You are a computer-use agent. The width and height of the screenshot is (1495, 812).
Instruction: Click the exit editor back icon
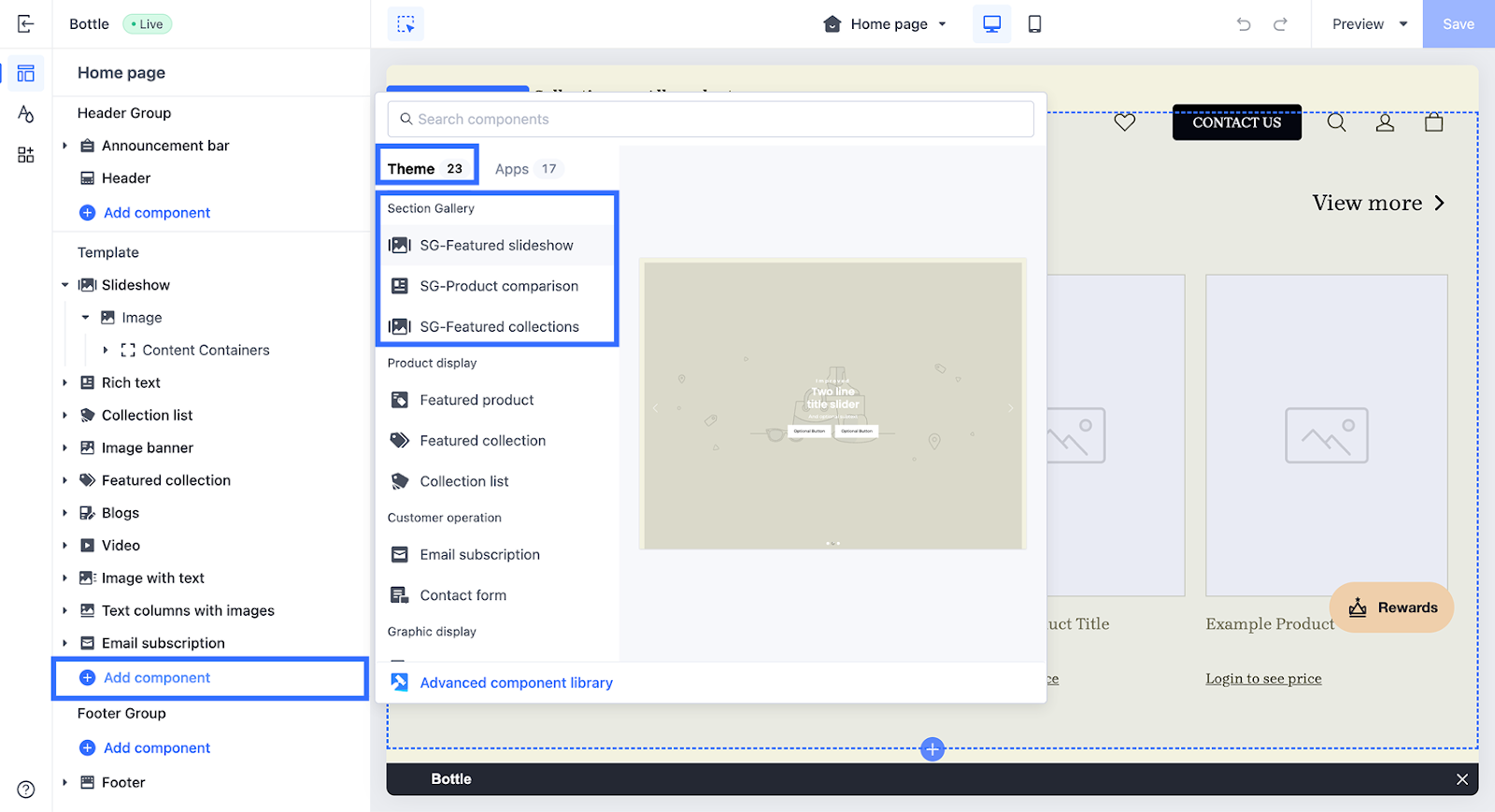(26, 24)
